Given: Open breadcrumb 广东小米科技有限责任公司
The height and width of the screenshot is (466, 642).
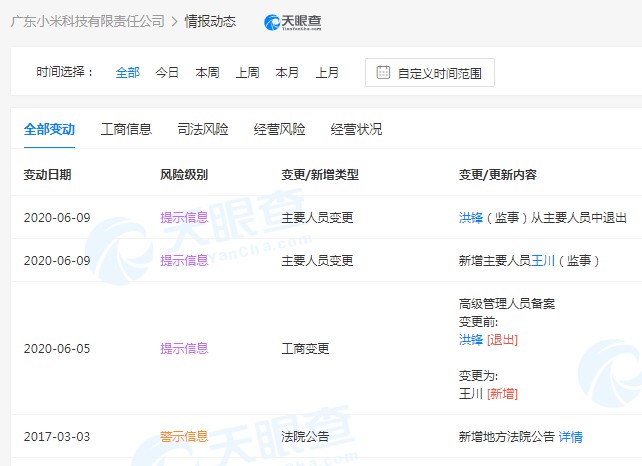Looking at the screenshot, I should point(88,21).
